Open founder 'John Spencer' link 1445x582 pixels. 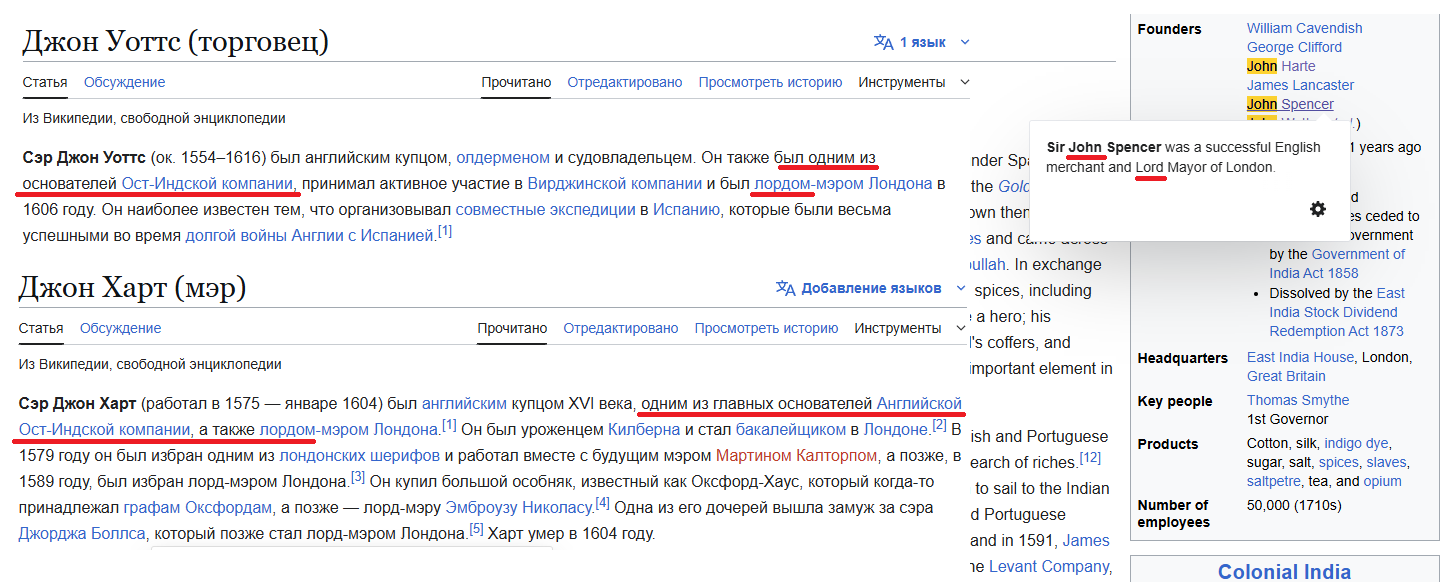point(1290,104)
